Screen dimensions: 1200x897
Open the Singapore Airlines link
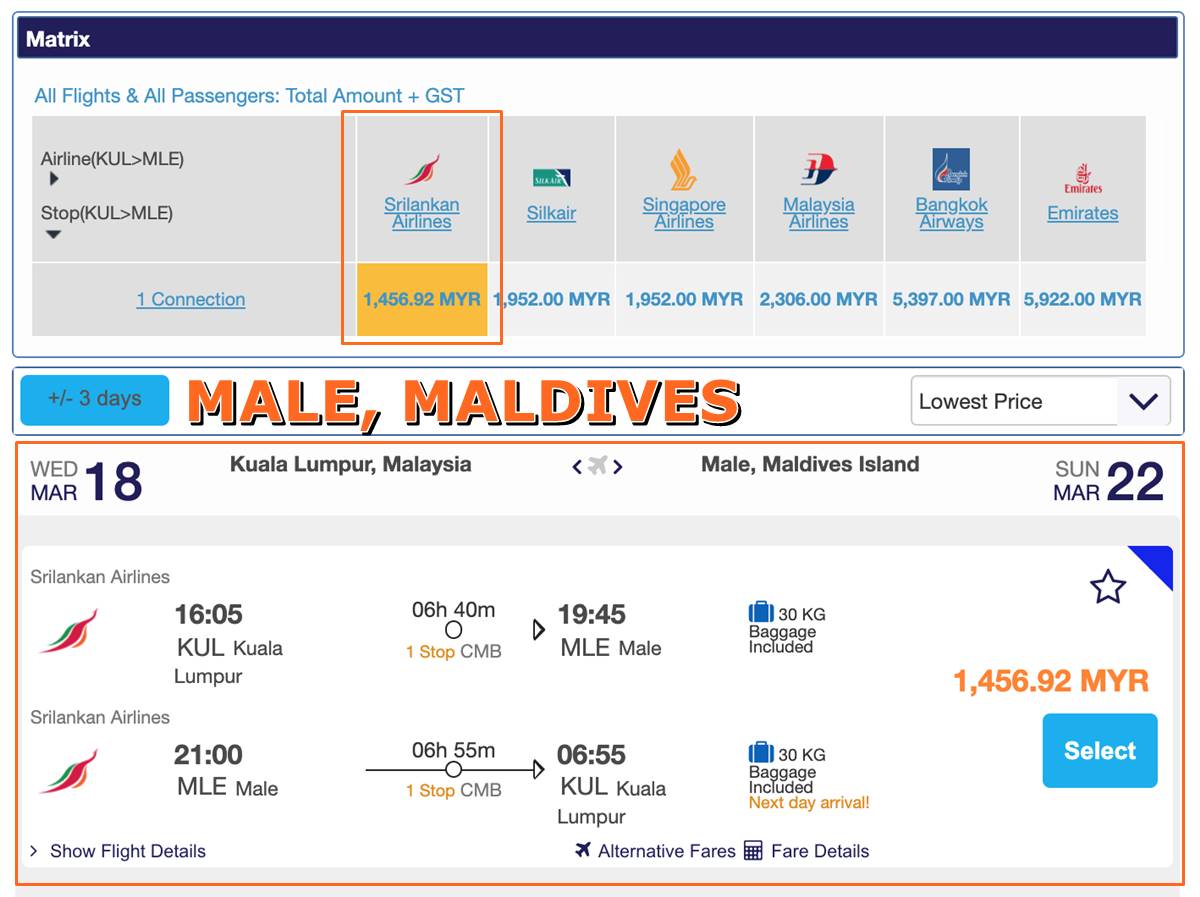[684, 213]
